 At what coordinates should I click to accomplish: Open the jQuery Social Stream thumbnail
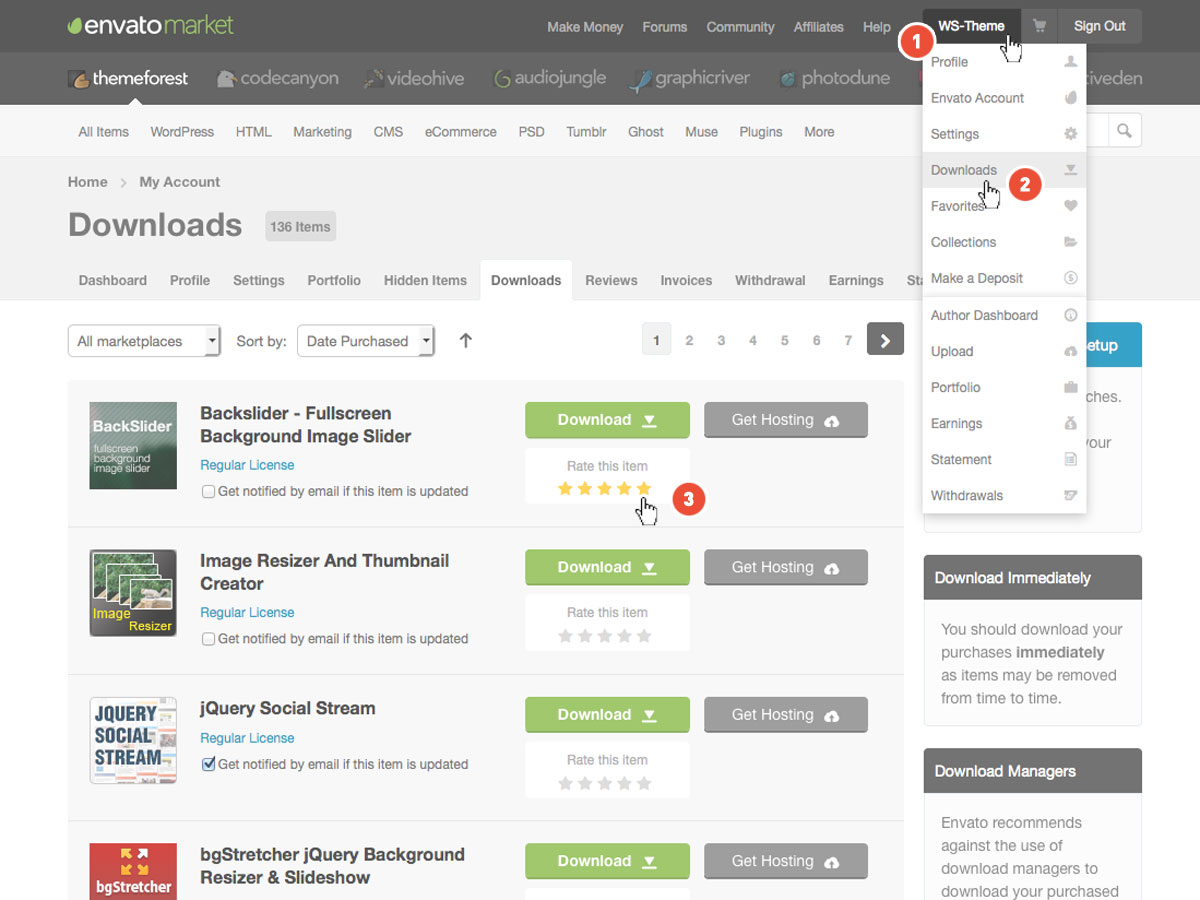coord(133,740)
